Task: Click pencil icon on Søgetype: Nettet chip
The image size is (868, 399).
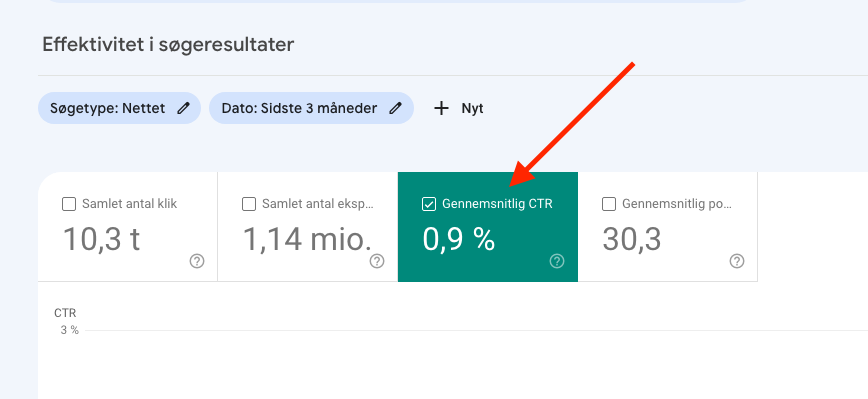Action: (183, 108)
